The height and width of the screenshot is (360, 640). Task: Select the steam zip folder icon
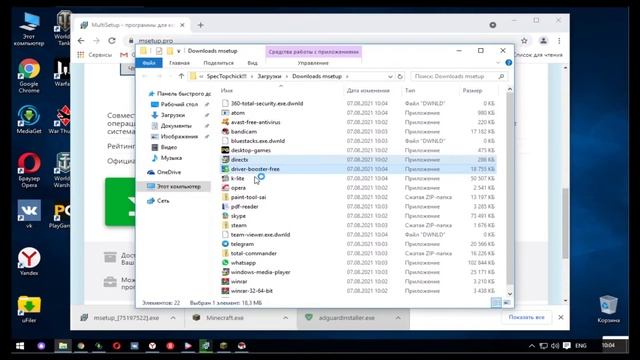[225, 225]
